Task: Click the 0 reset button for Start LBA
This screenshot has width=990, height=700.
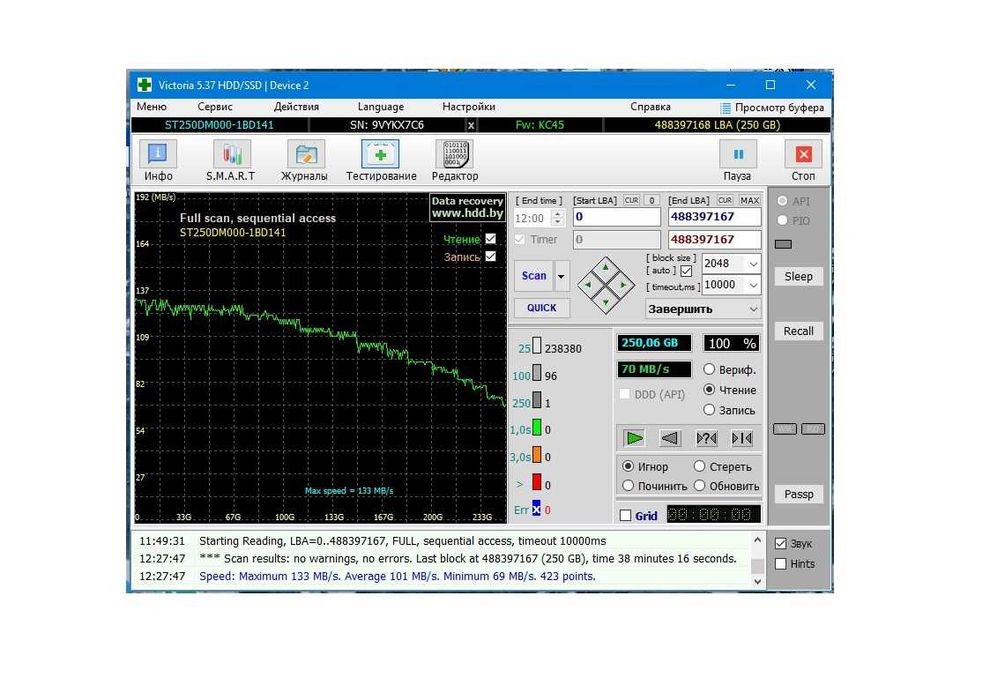Action: (652, 200)
